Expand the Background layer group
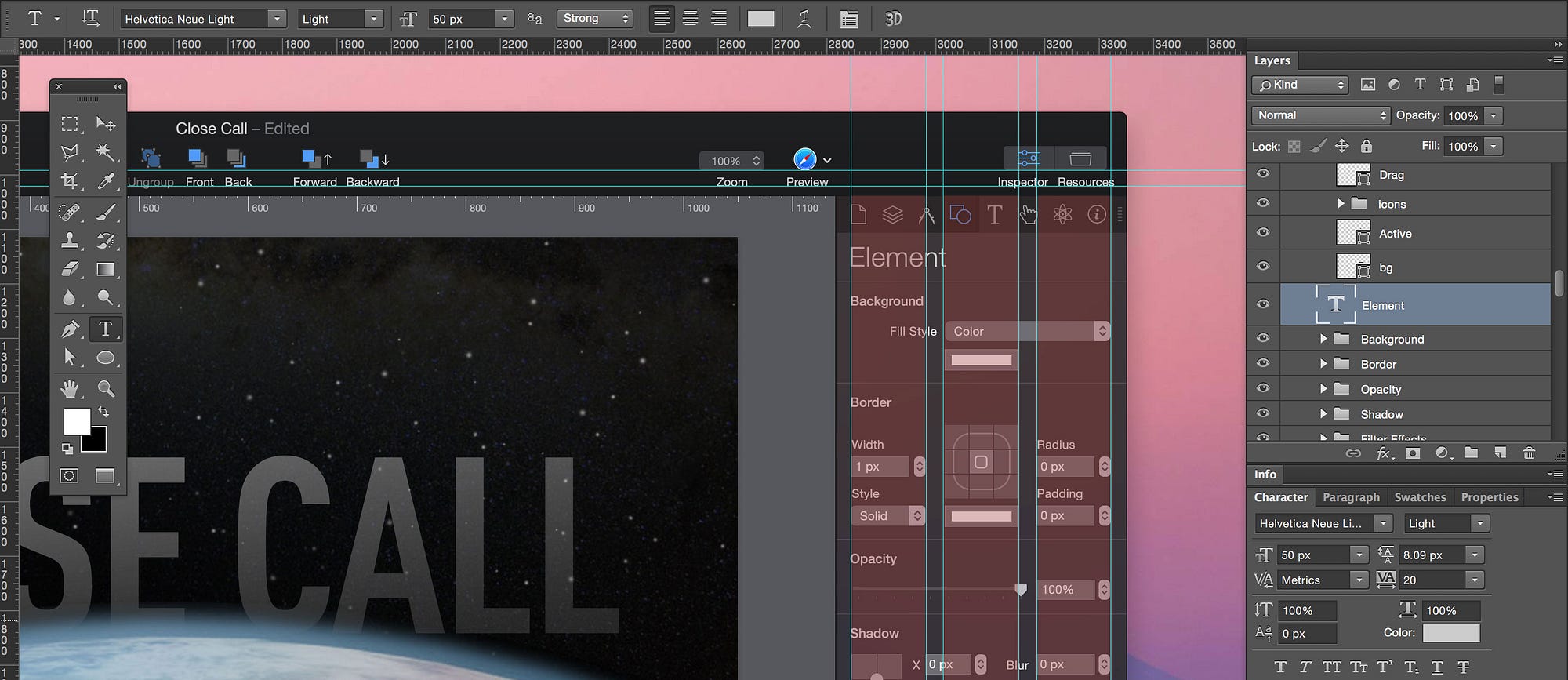 click(x=1323, y=339)
